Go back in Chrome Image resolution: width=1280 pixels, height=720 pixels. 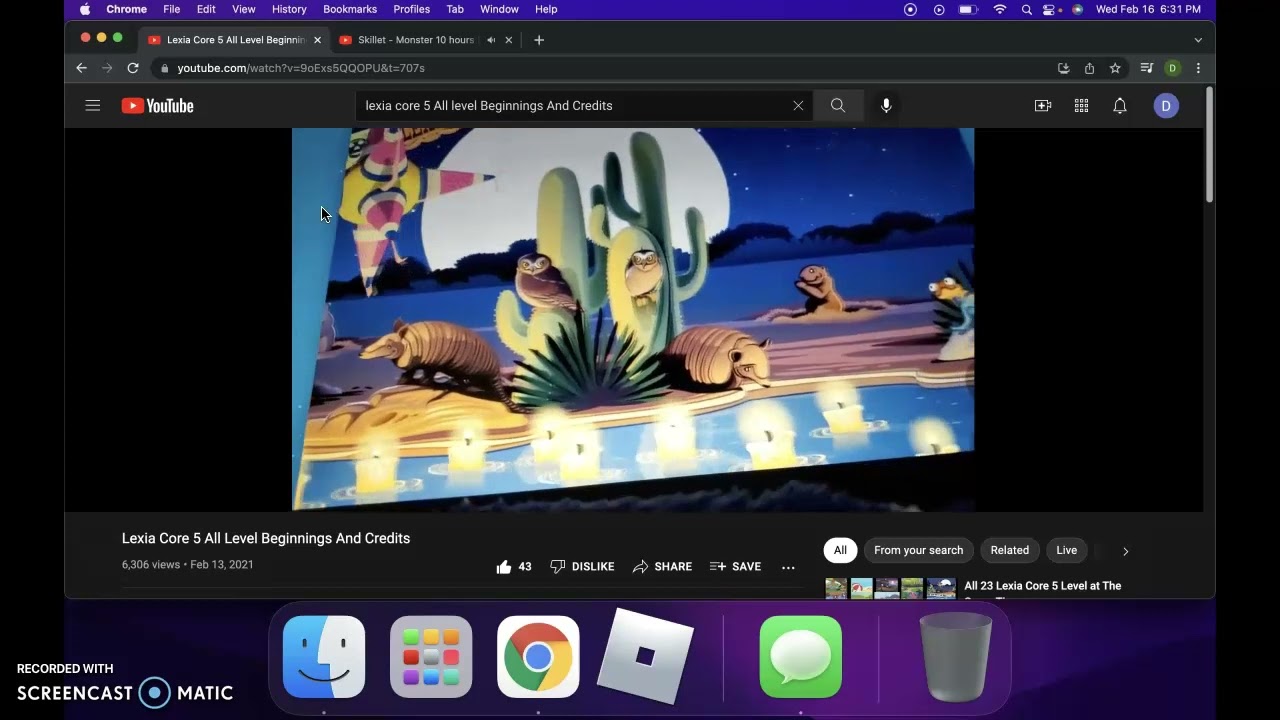pyautogui.click(x=82, y=68)
